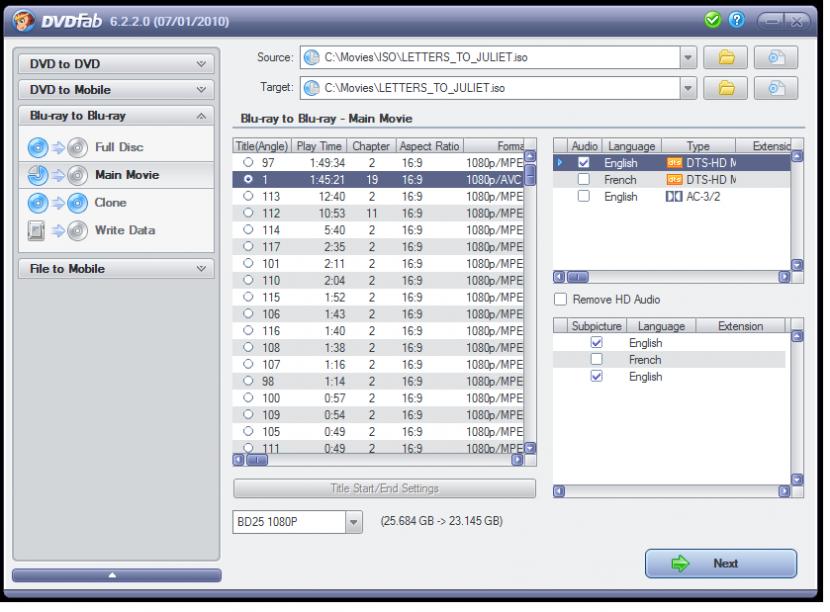Choose the Write Data mode icon
The image size is (830, 612).
pos(49,231)
